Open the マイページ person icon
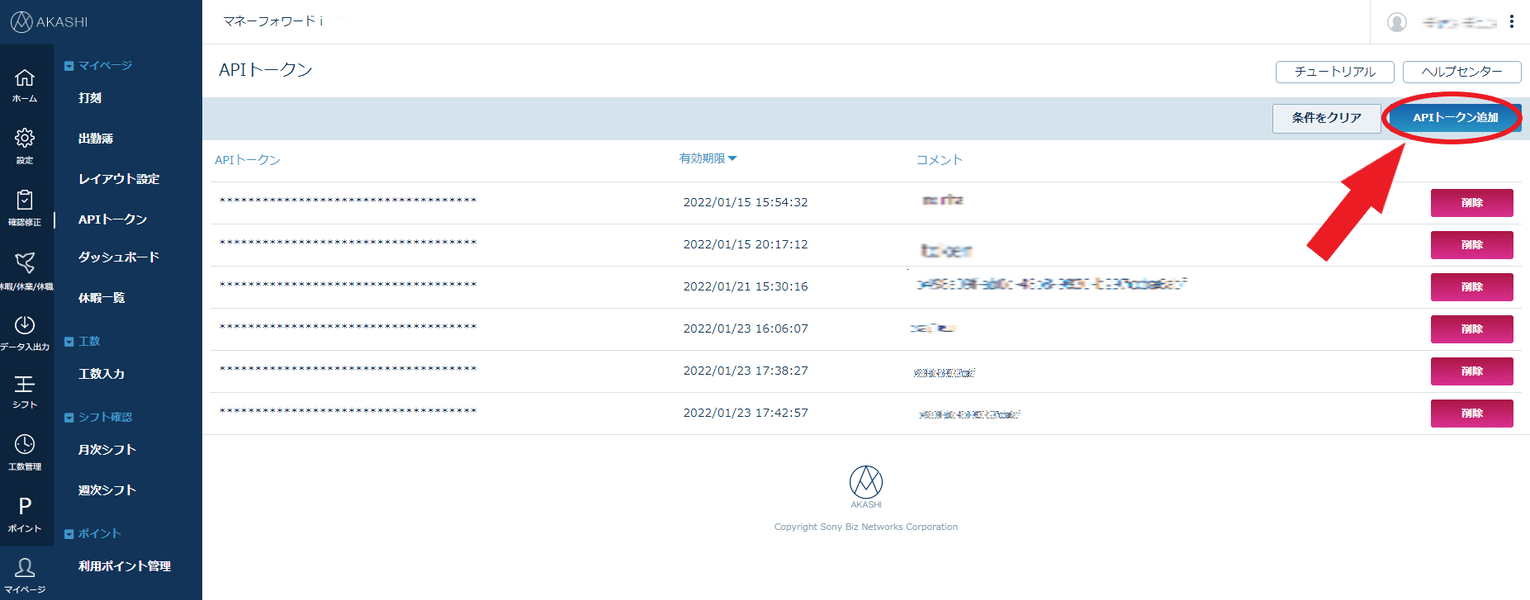 (x=25, y=568)
